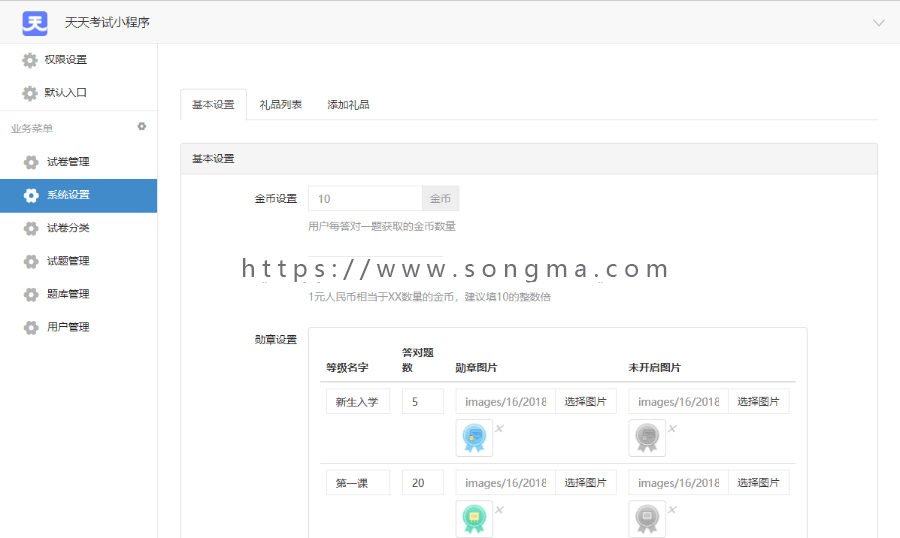Click the gear icon beside 权限设置

tap(29, 60)
